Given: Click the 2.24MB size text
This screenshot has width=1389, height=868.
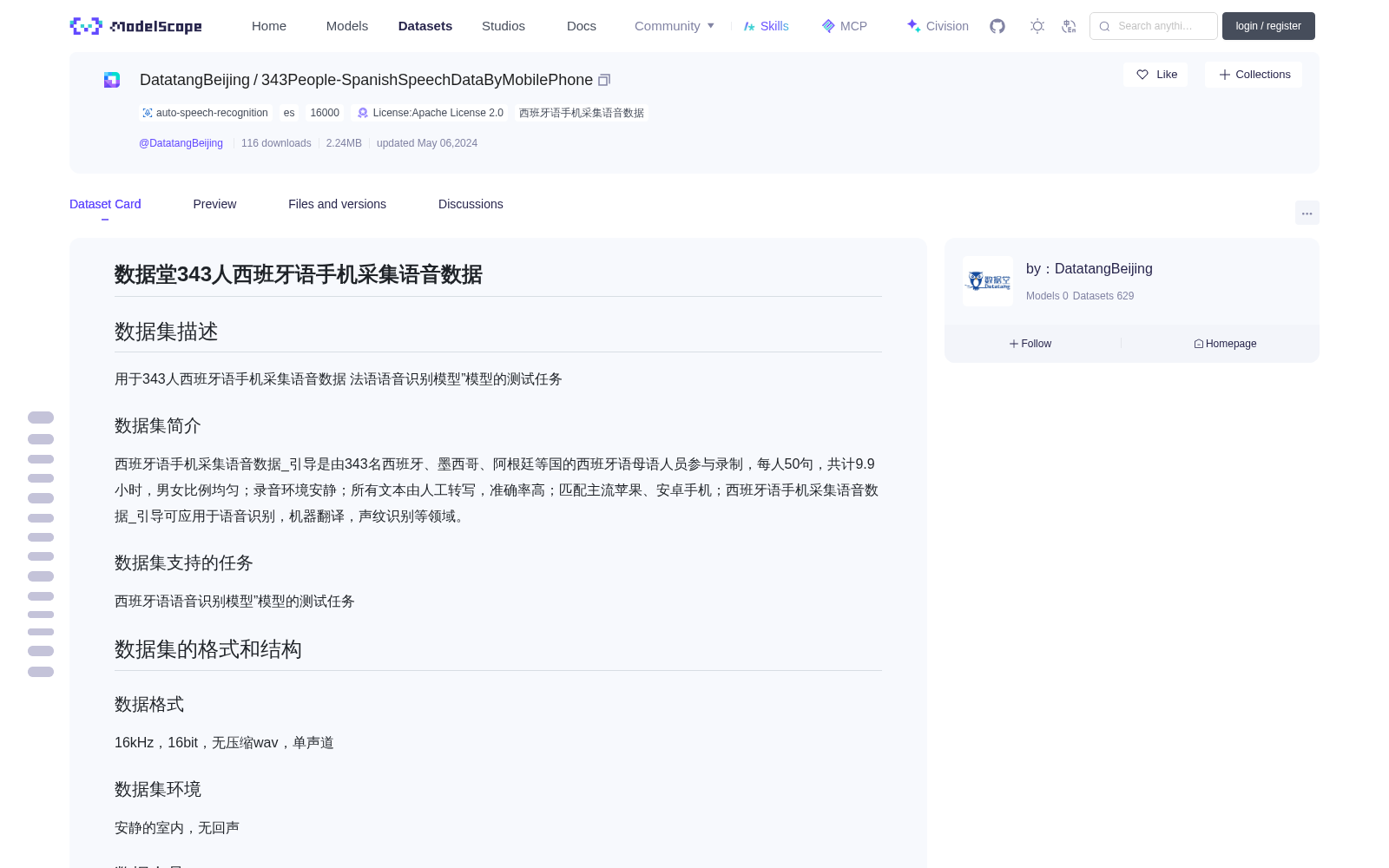Looking at the screenshot, I should coord(344,143).
